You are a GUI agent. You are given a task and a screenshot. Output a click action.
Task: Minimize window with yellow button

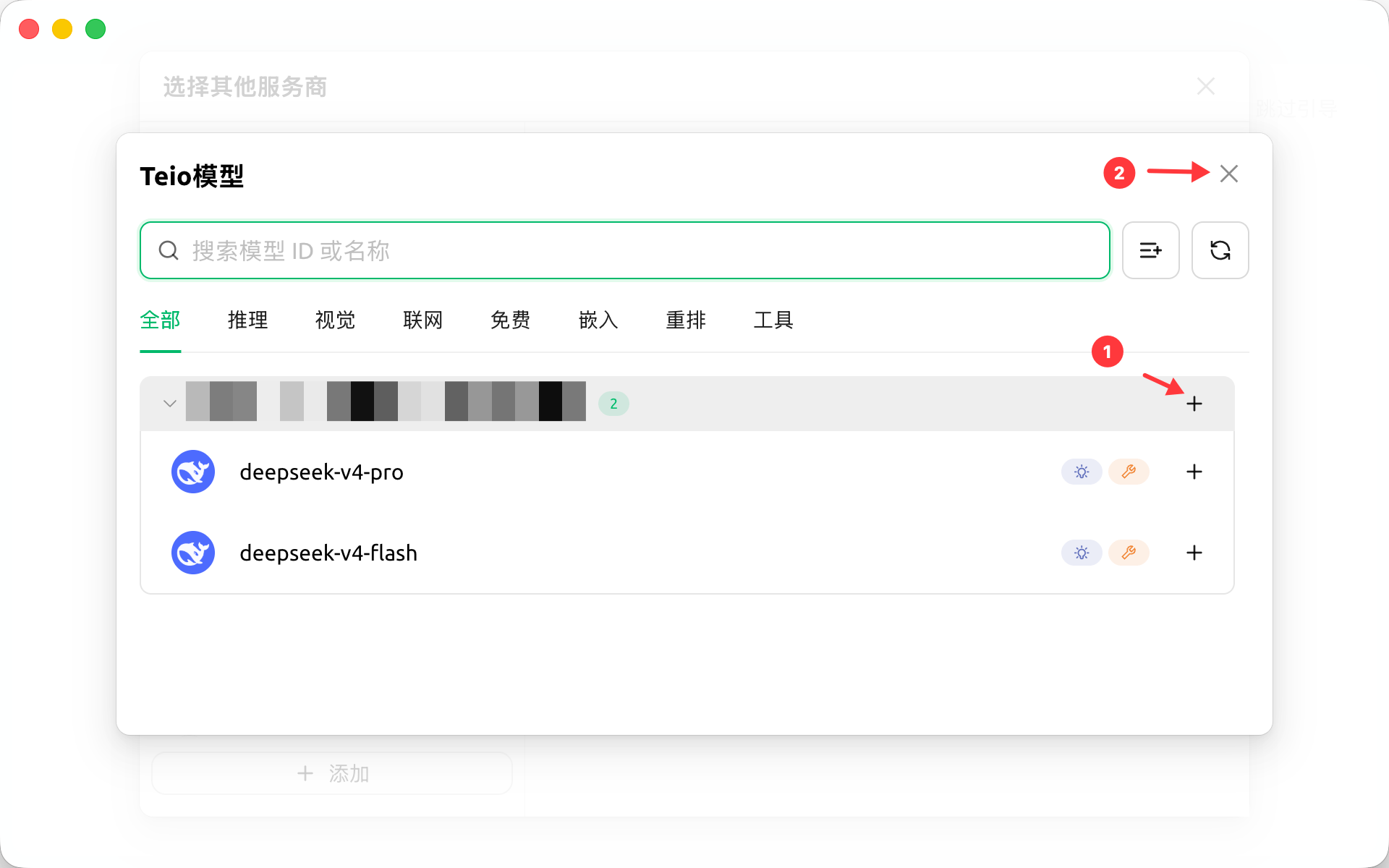click(x=62, y=29)
